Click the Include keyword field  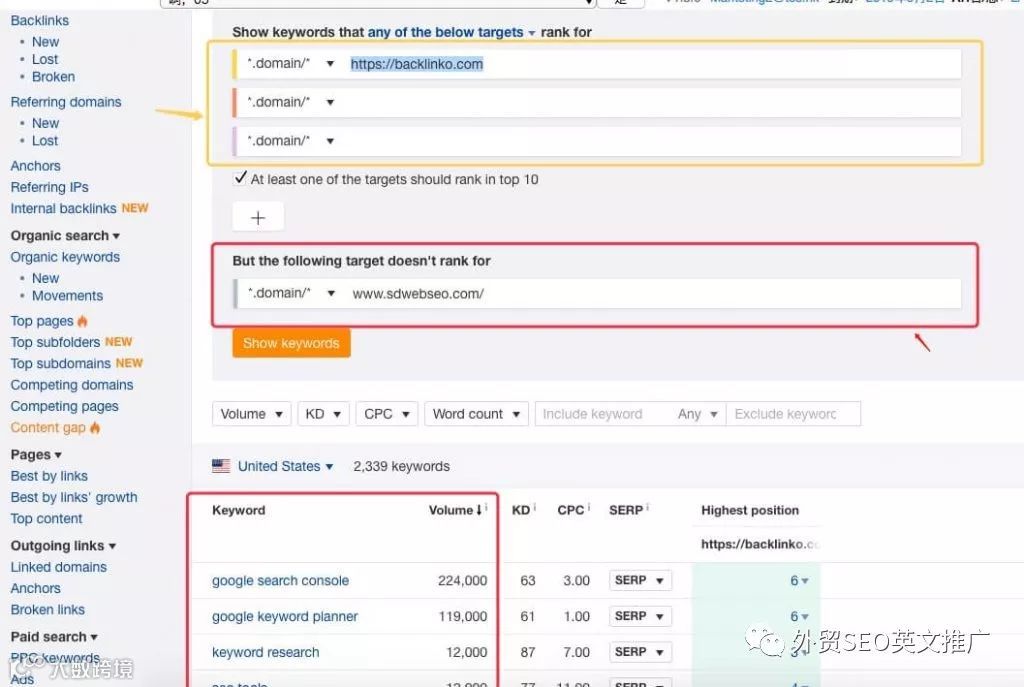602,414
